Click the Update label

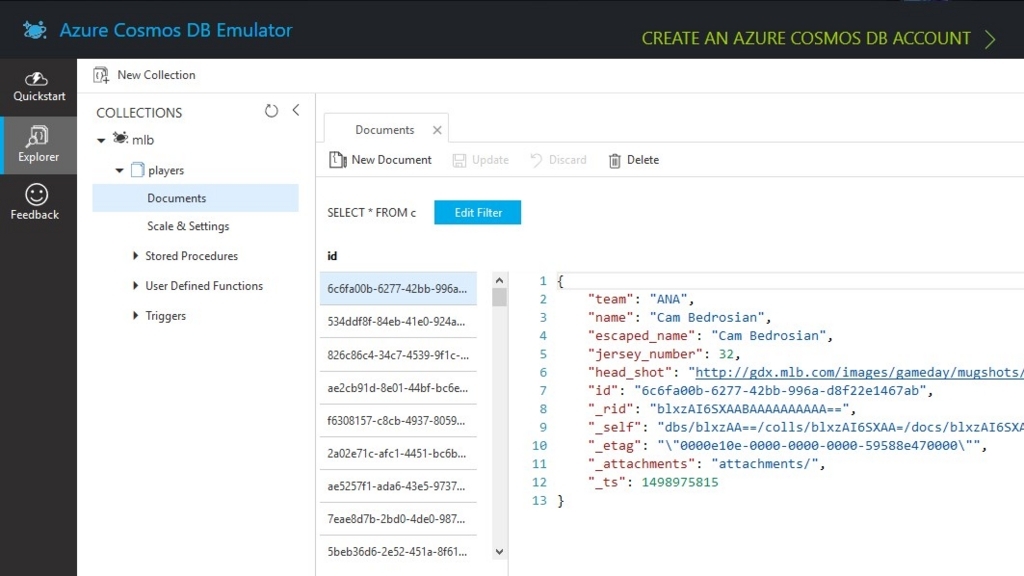(490, 159)
